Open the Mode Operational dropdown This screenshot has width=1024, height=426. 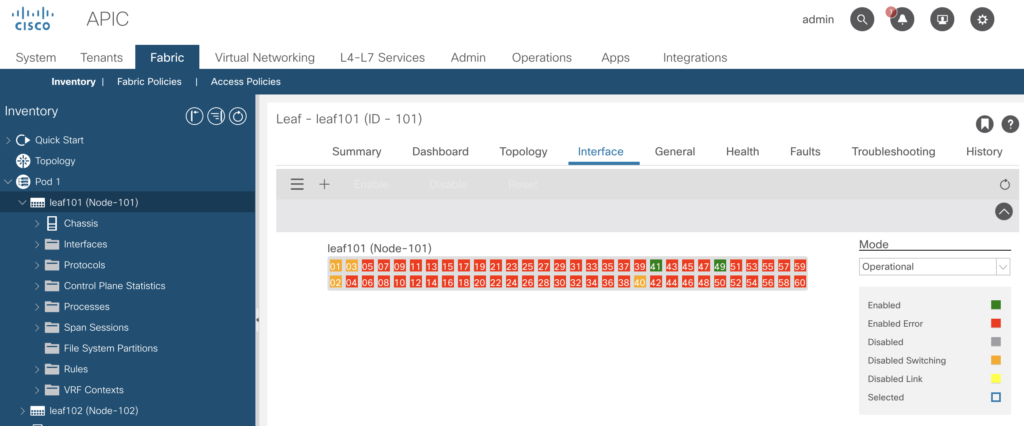(935, 267)
